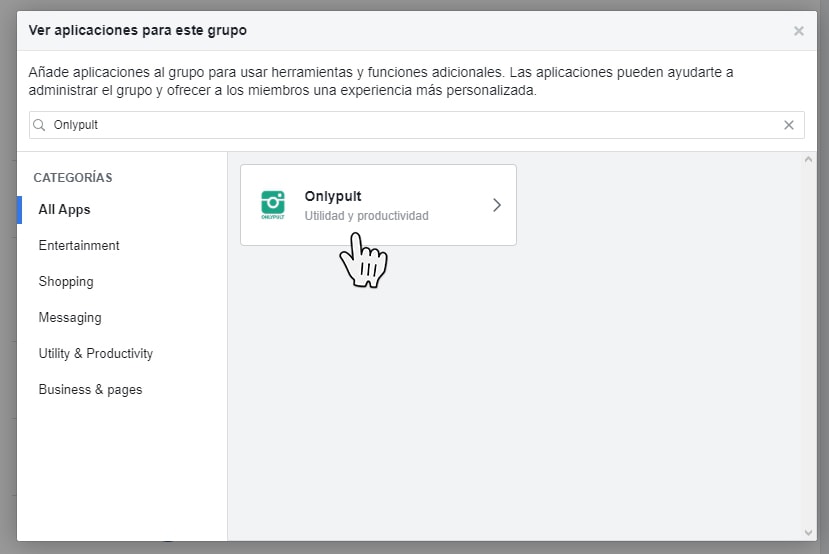
Task: Choose the Business & pages category
Action: click(x=90, y=390)
